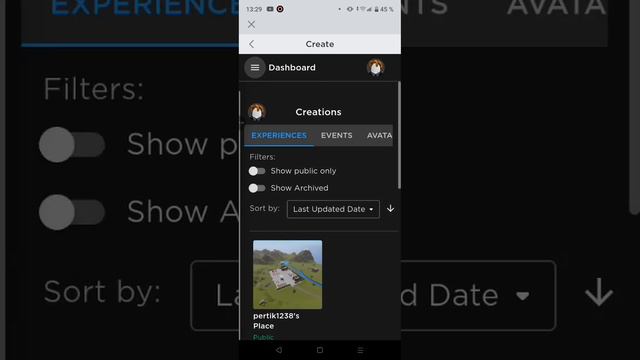This screenshot has height=360, width=640.
Task: Click the Sort by: label
Action: click(x=264, y=208)
